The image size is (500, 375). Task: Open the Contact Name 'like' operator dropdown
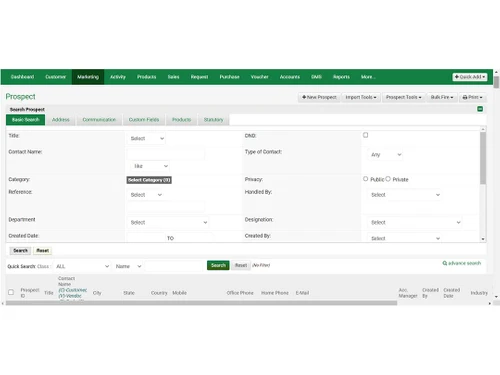150,166
